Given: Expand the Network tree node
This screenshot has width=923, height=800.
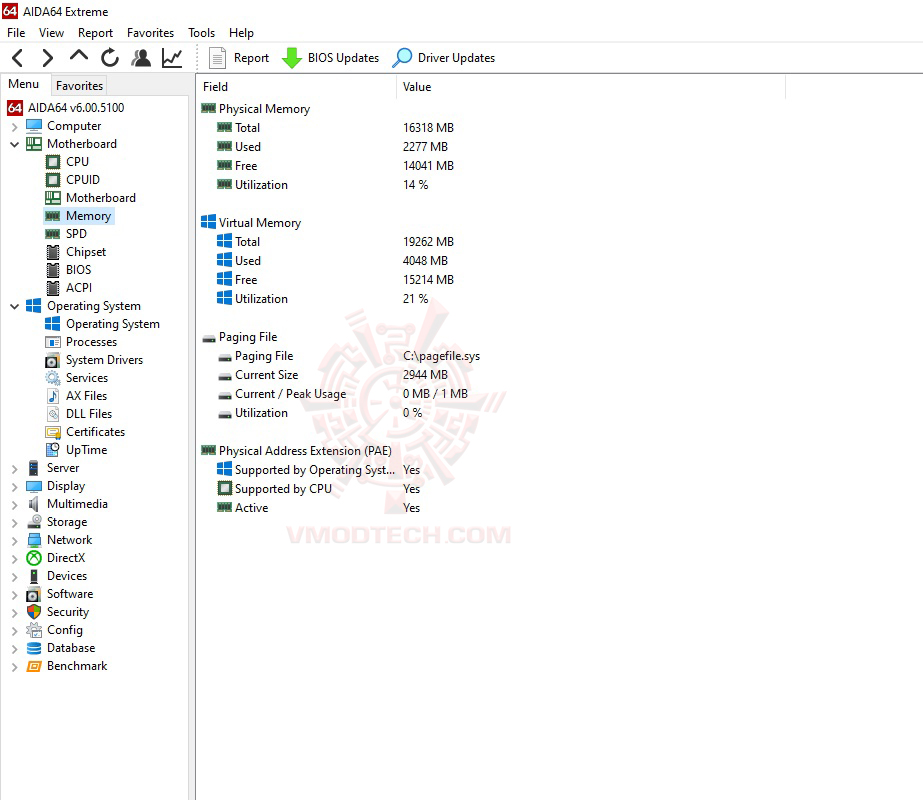Looking at the screenshot, I should [15, 540].
